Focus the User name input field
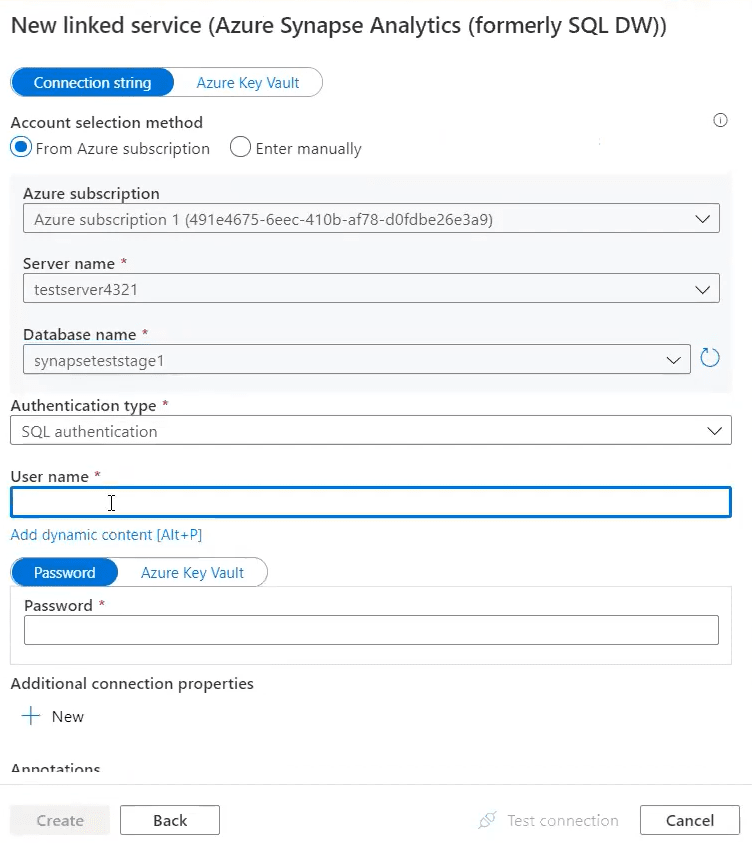Screen dimensions: 752x843 click(370, 502)
